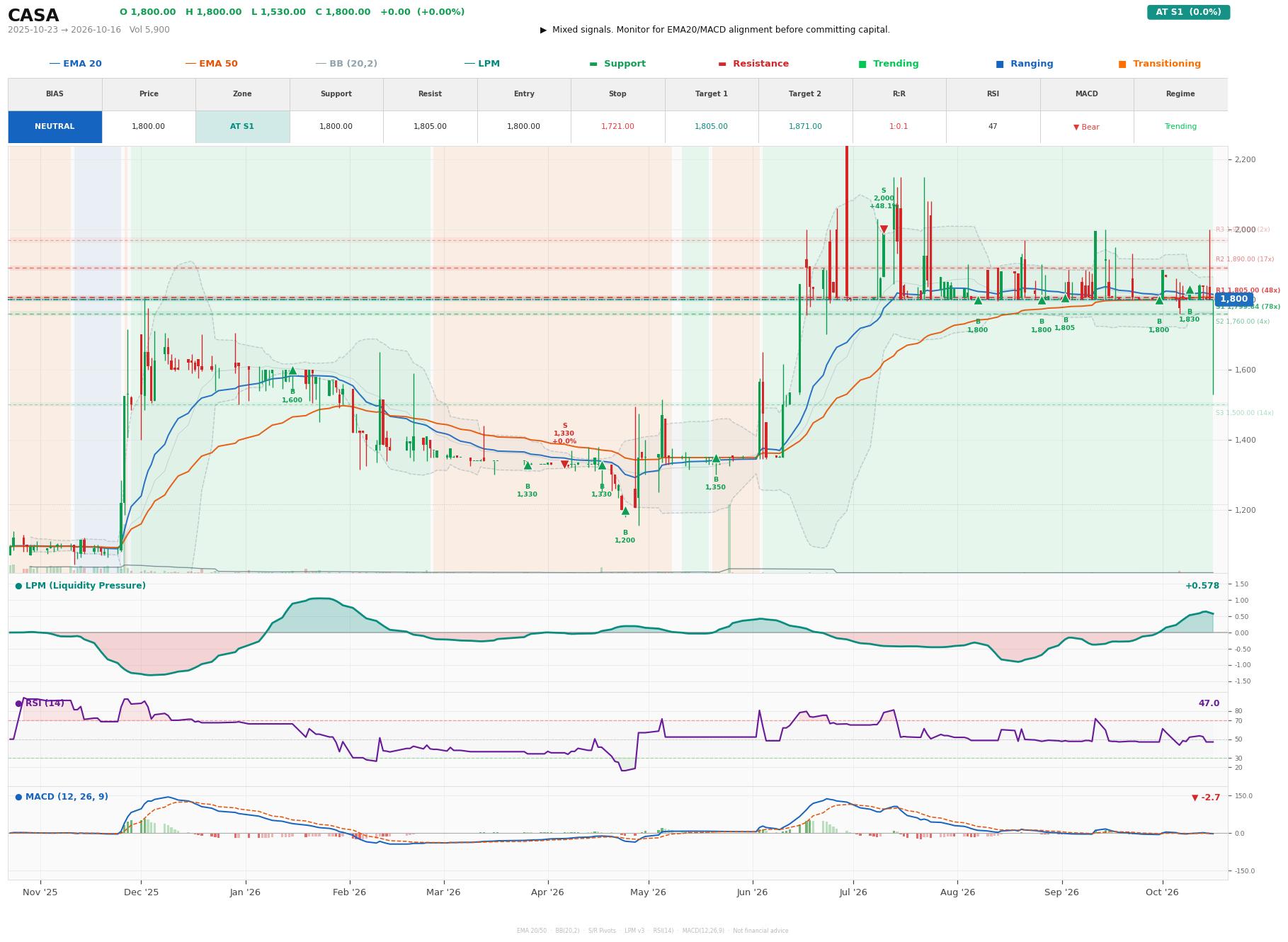
Task: Click the S3 1,500.00 (14x) support label
Action: [x=1245, y=413]
